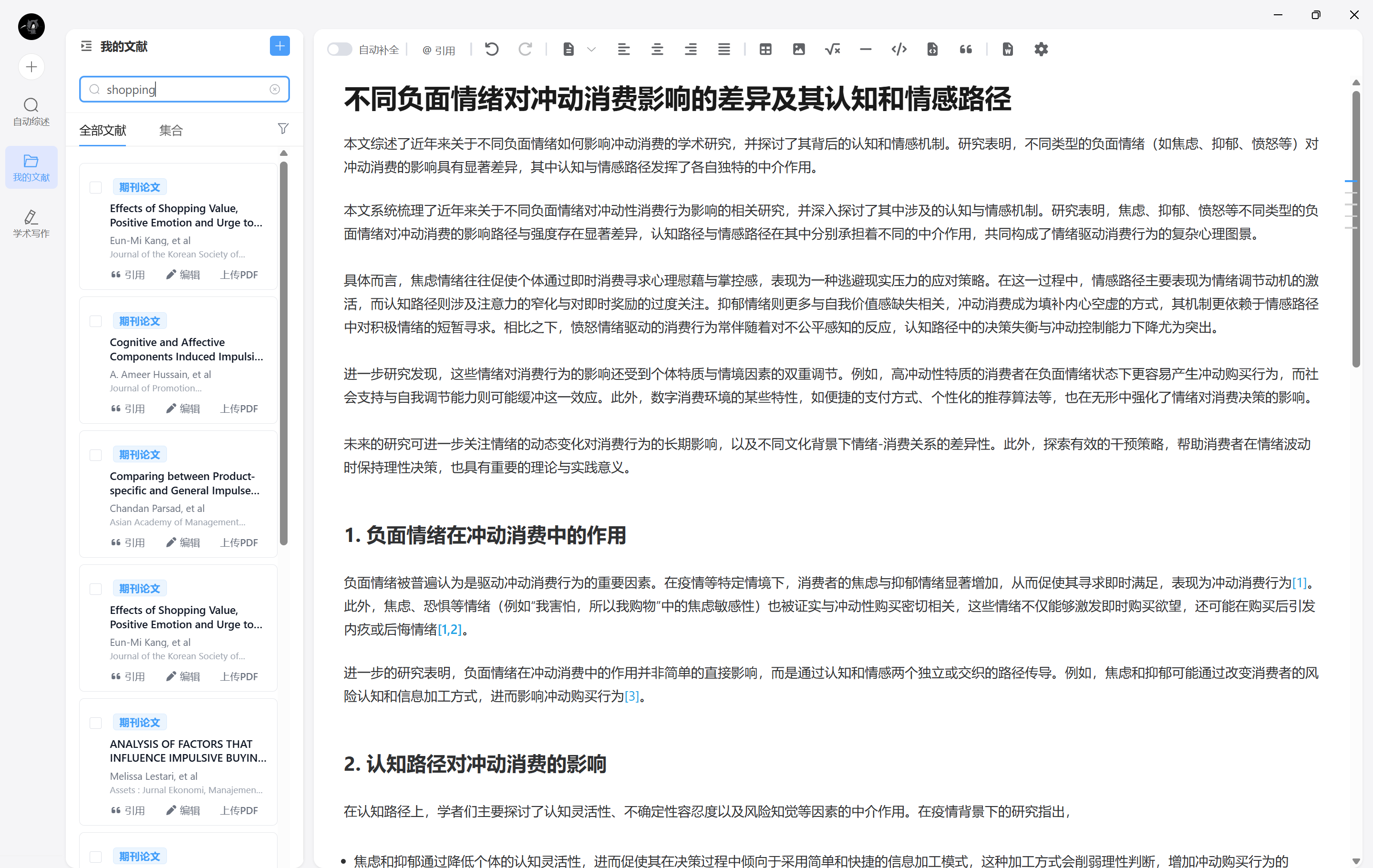Center-align text using the toolbar icon
1373x868 pixels.
click(657, 49)
